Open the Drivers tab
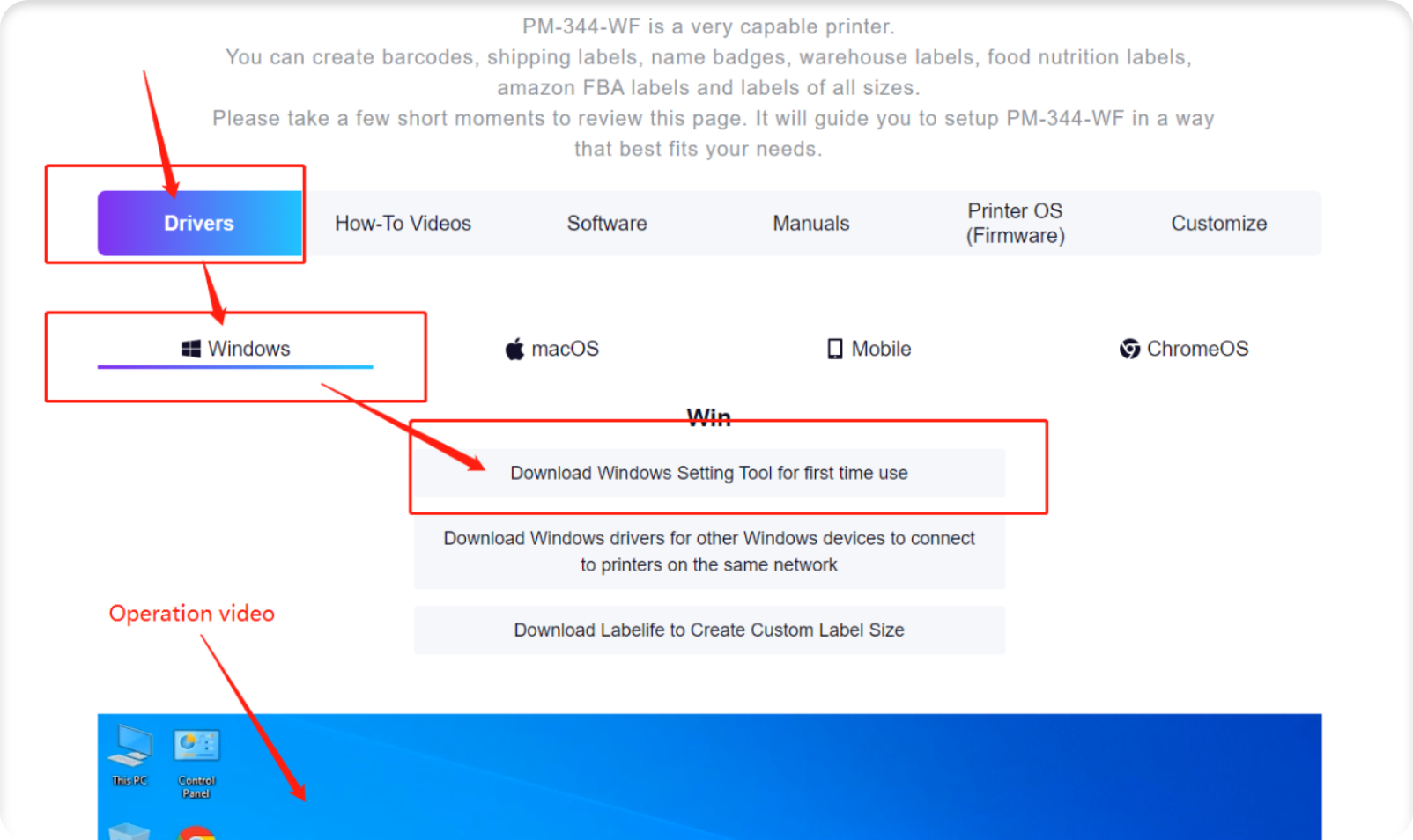 199,224
